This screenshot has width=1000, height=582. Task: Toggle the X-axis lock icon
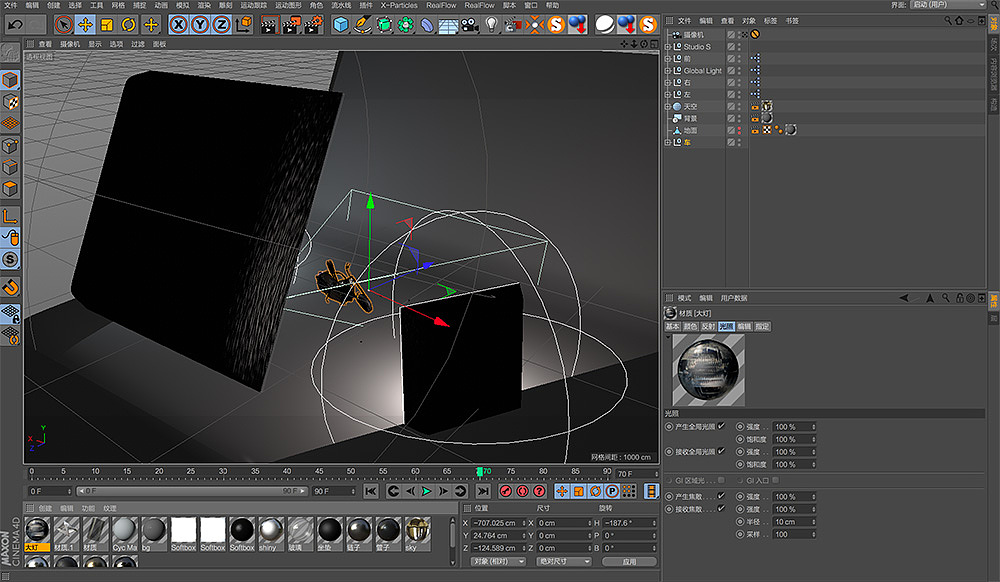[179, 24]
